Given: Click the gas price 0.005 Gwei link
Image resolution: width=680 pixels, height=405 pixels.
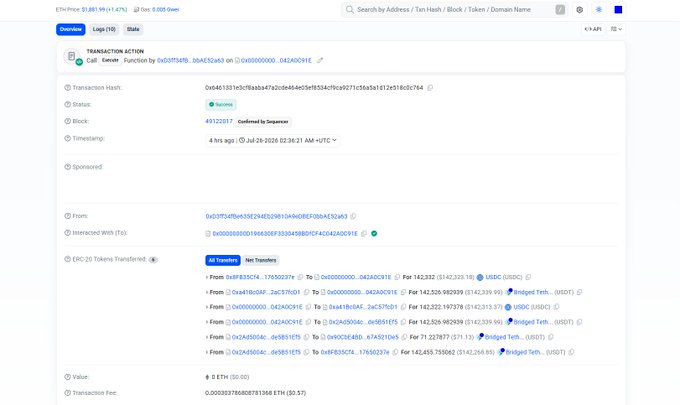Looking at the screenshot, I should [166, 10].
